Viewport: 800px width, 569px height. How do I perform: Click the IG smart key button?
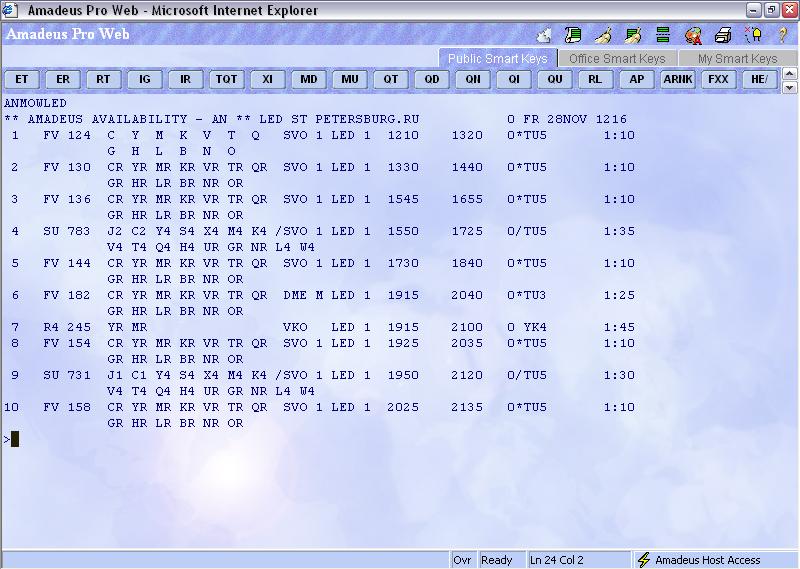(145, 80)
